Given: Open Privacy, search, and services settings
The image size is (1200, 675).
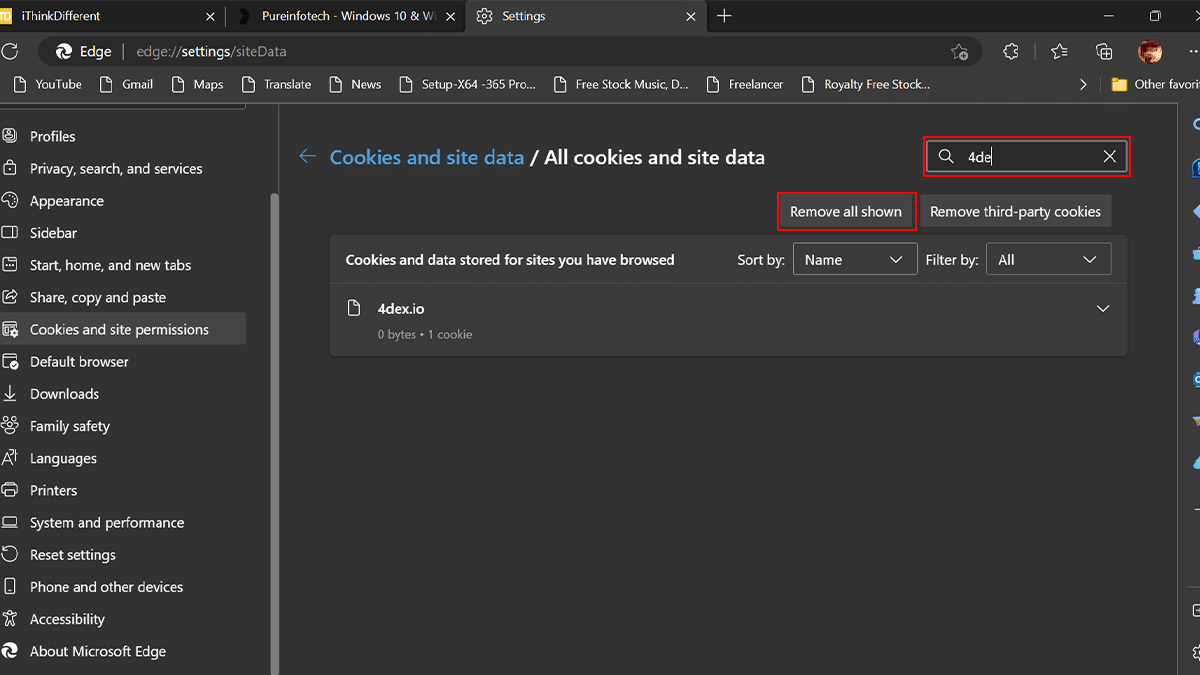Looking at the screenshot, I should 116,169.
